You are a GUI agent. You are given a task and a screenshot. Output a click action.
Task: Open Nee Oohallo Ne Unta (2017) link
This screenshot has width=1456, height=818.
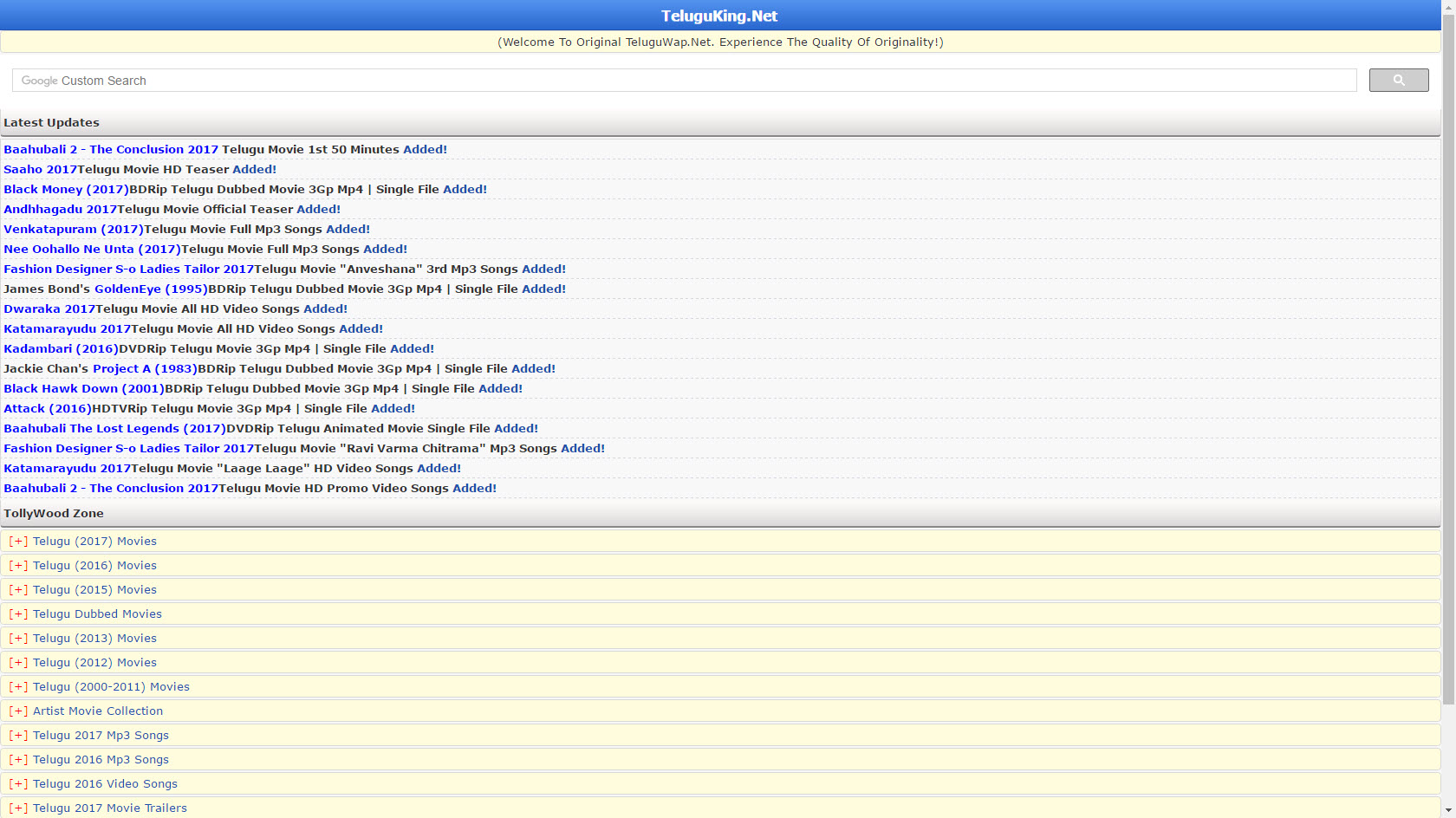pyautogui.click(x=93, y=249)
